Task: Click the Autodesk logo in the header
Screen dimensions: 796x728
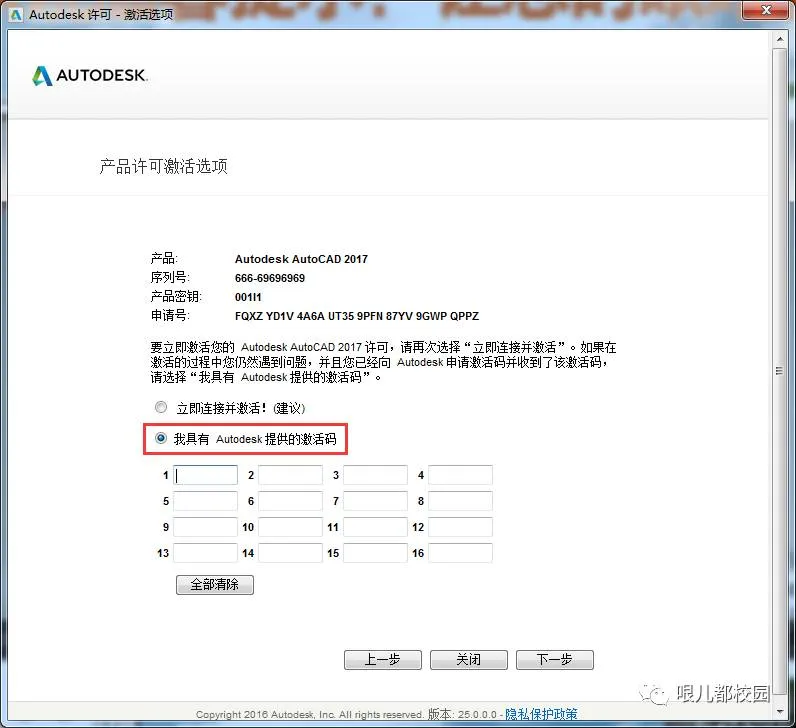Action: [90, 76]
